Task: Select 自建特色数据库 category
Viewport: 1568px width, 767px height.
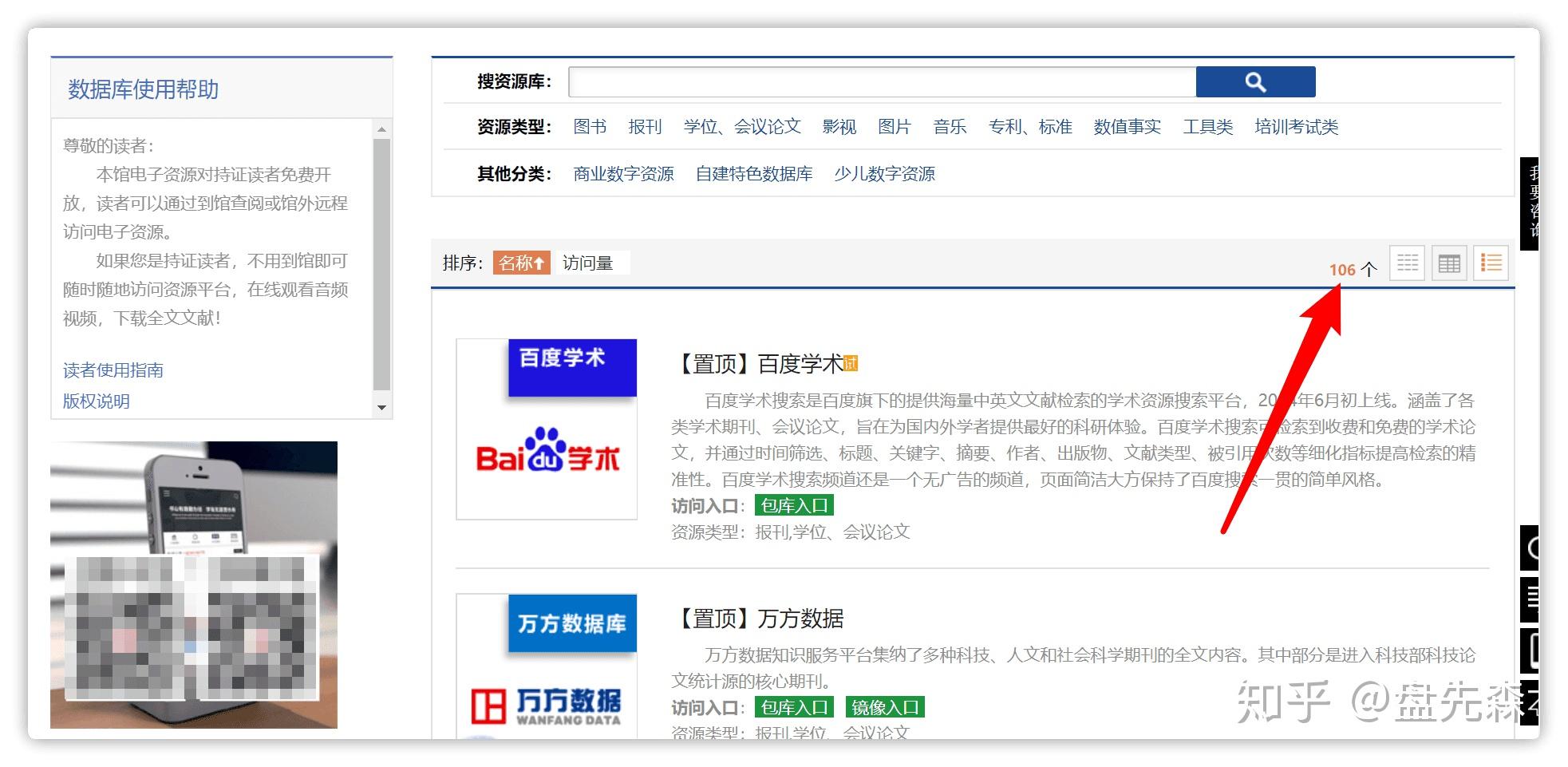Action: point(754,174)
